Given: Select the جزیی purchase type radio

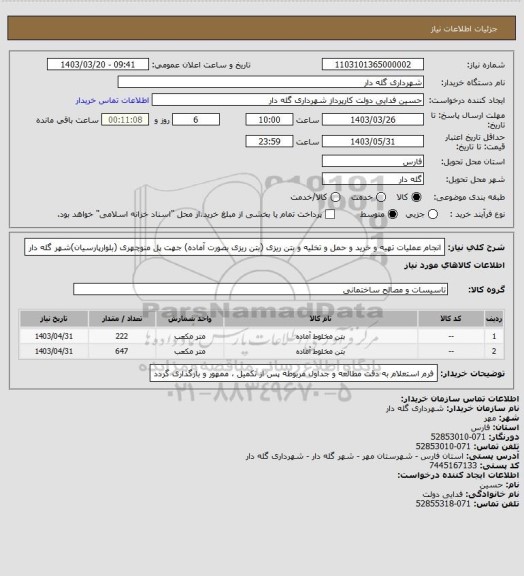Looking at the screenshot, I should [x=433, y=214].
